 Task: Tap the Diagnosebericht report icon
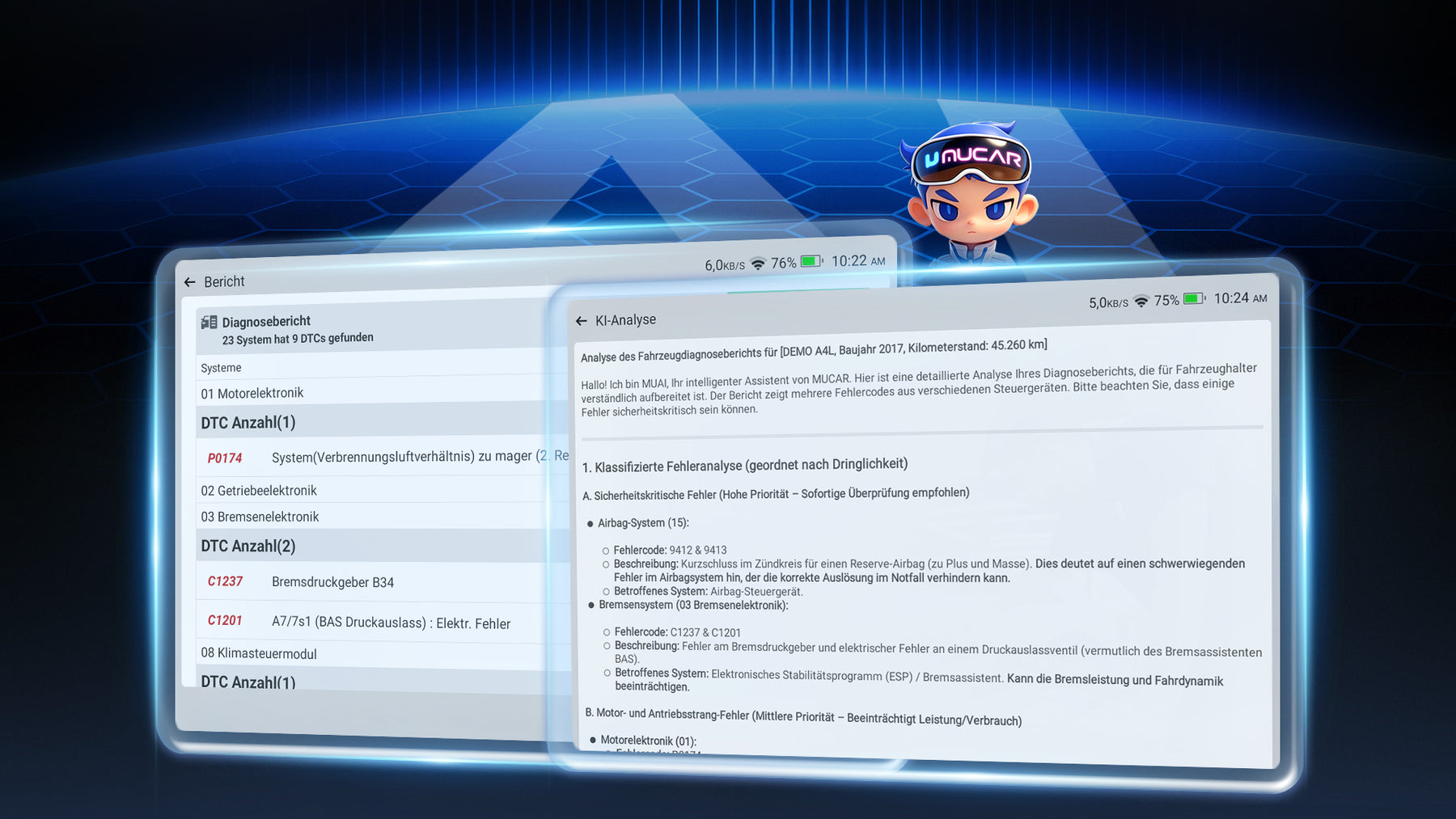pos(209,322)
